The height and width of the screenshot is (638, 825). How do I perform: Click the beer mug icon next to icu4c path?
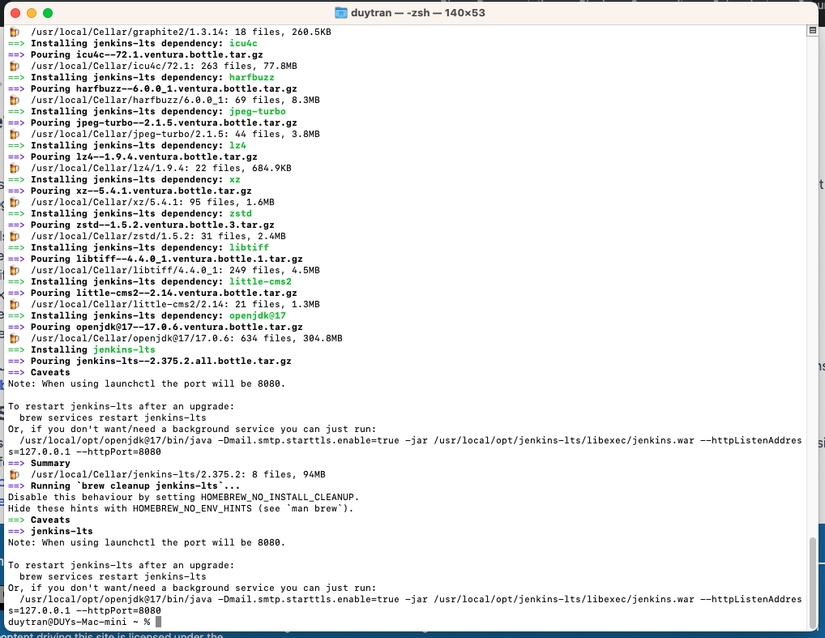pyautogui.click(x=14, y=66)
